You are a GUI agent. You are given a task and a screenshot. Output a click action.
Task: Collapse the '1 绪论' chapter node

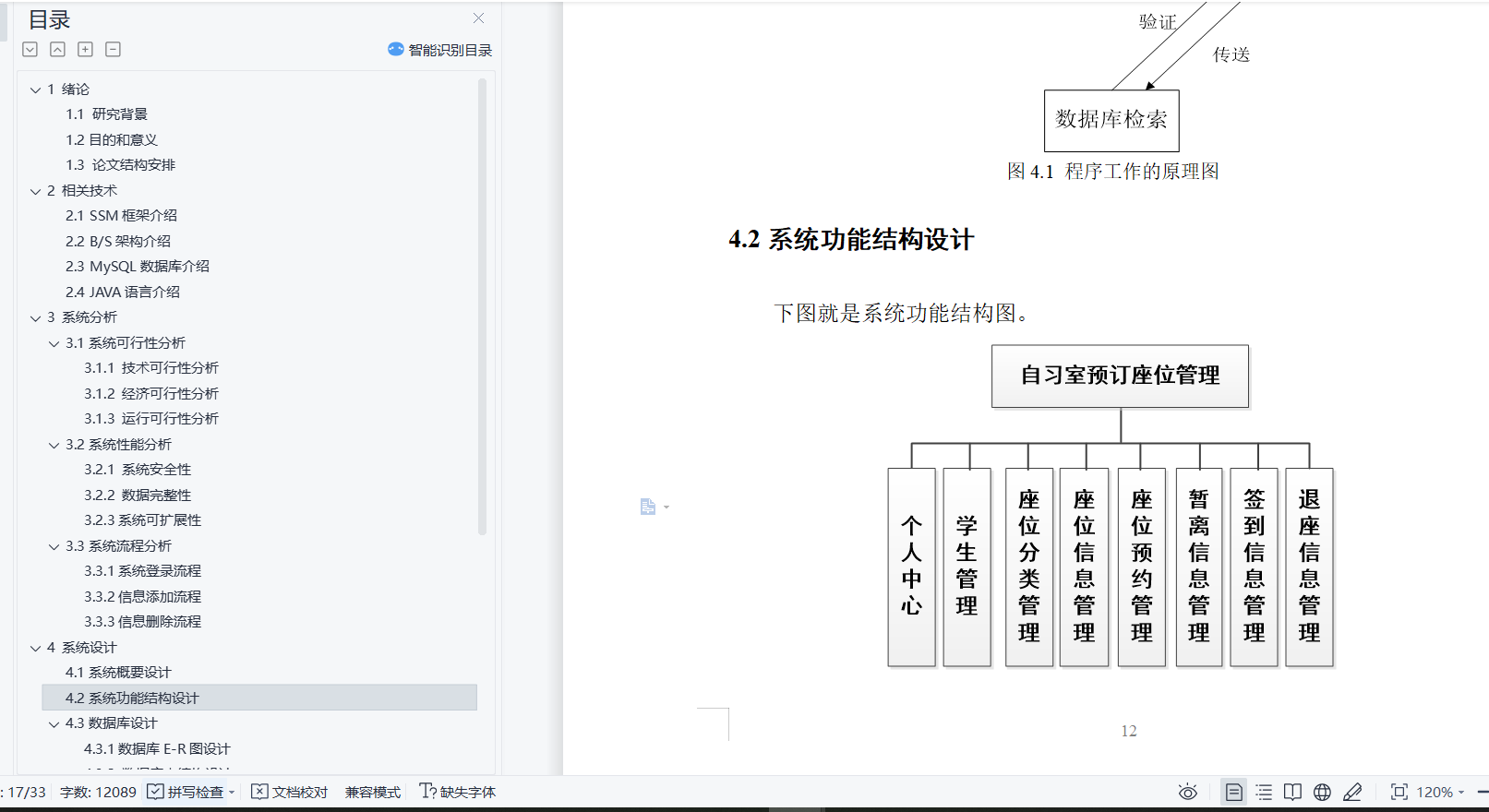pyautogui.click(x=35, y=90)
